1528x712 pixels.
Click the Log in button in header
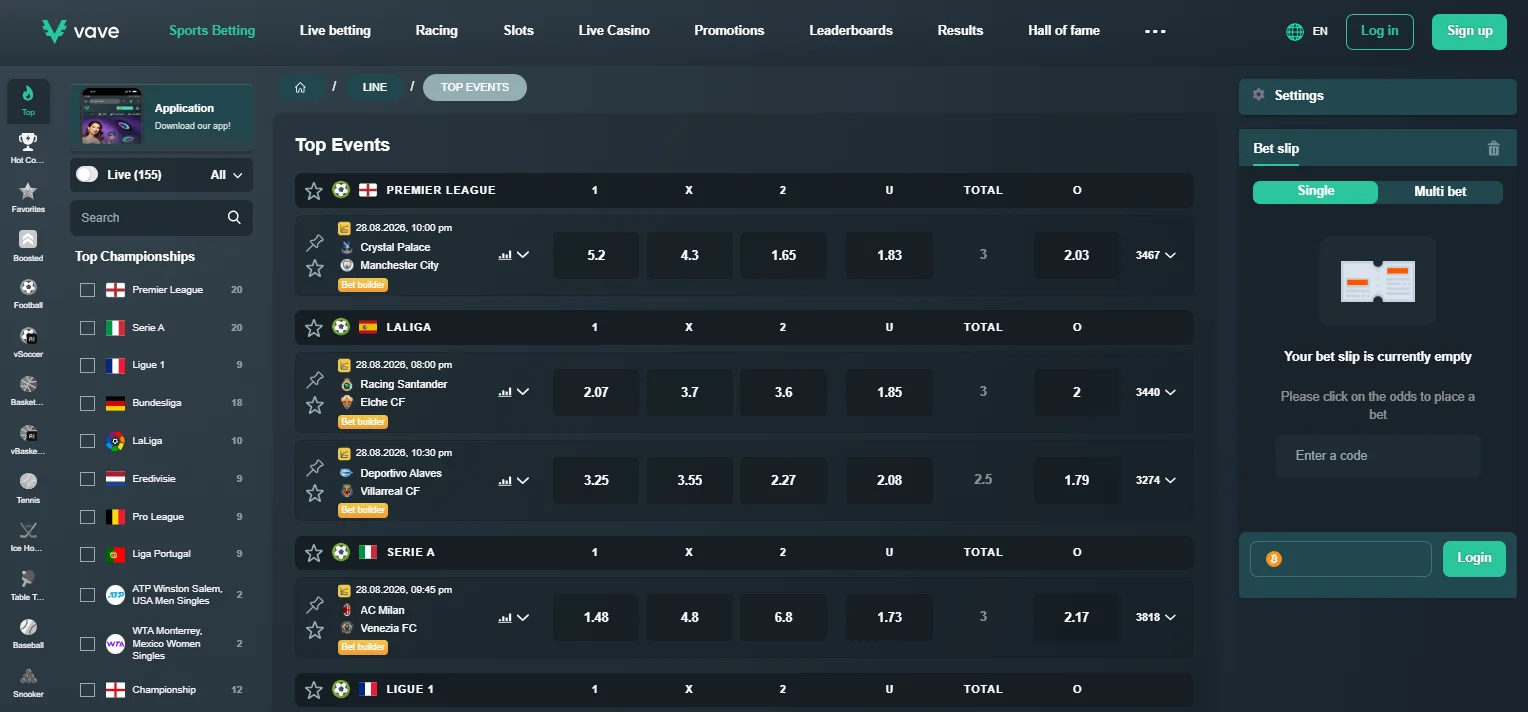click(x=1380, y=31)
